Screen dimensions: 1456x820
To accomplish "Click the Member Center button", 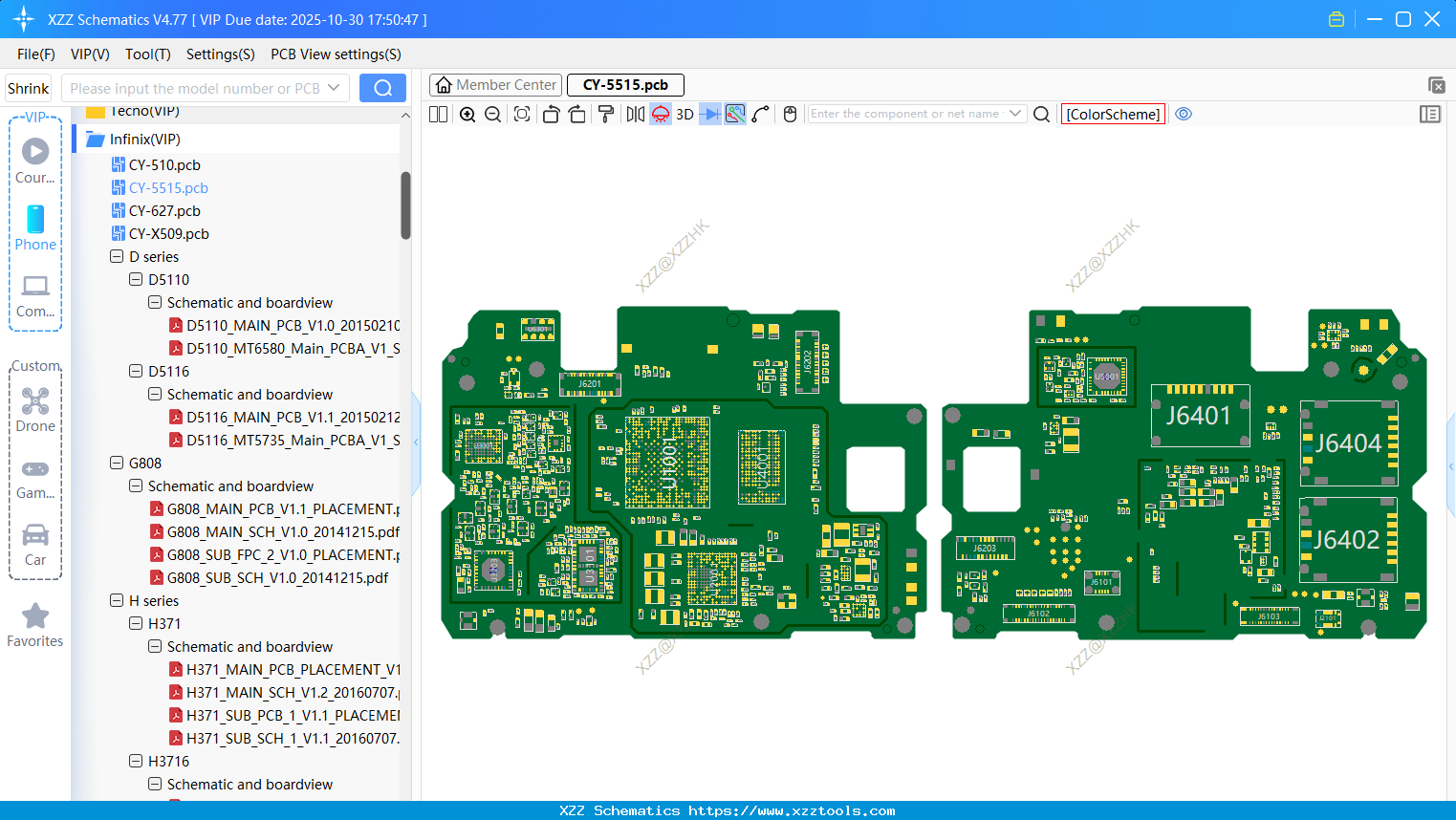I will point(495,84).
